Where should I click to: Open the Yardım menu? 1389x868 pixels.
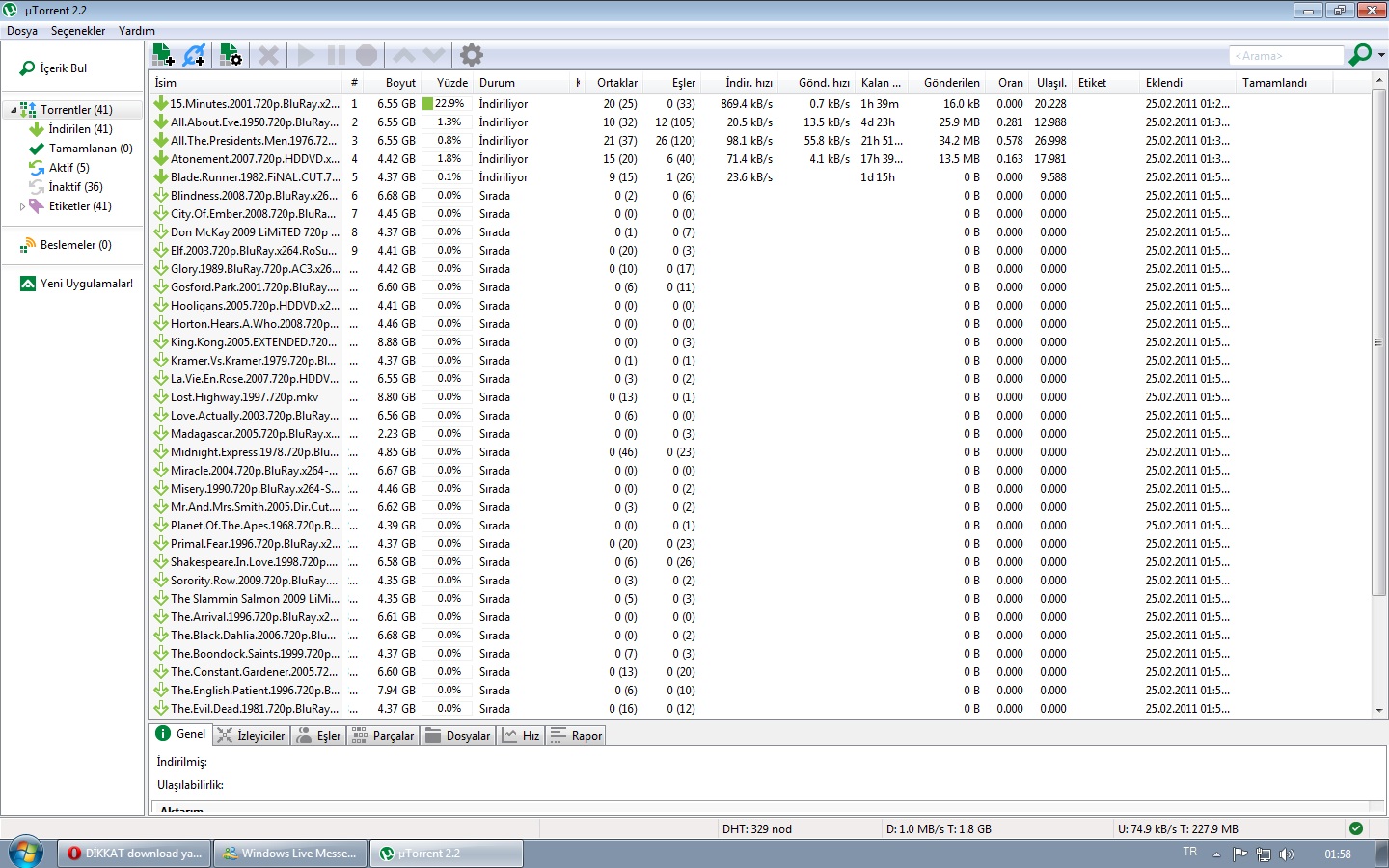point(137,30)
